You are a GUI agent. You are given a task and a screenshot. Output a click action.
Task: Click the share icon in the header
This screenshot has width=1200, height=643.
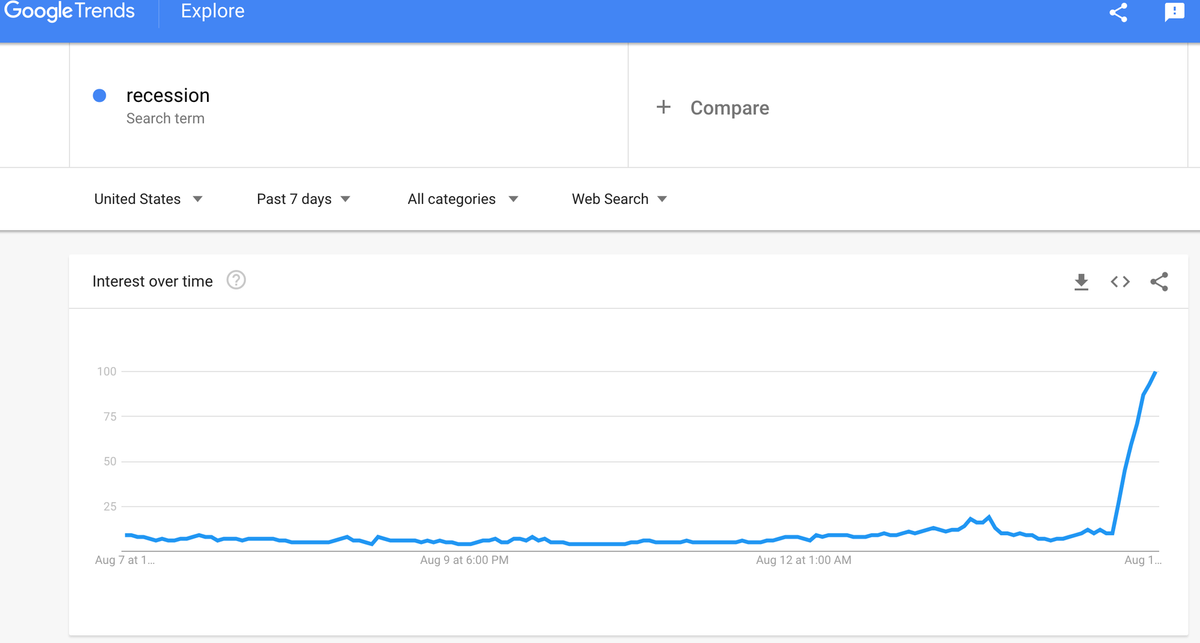1117,13
